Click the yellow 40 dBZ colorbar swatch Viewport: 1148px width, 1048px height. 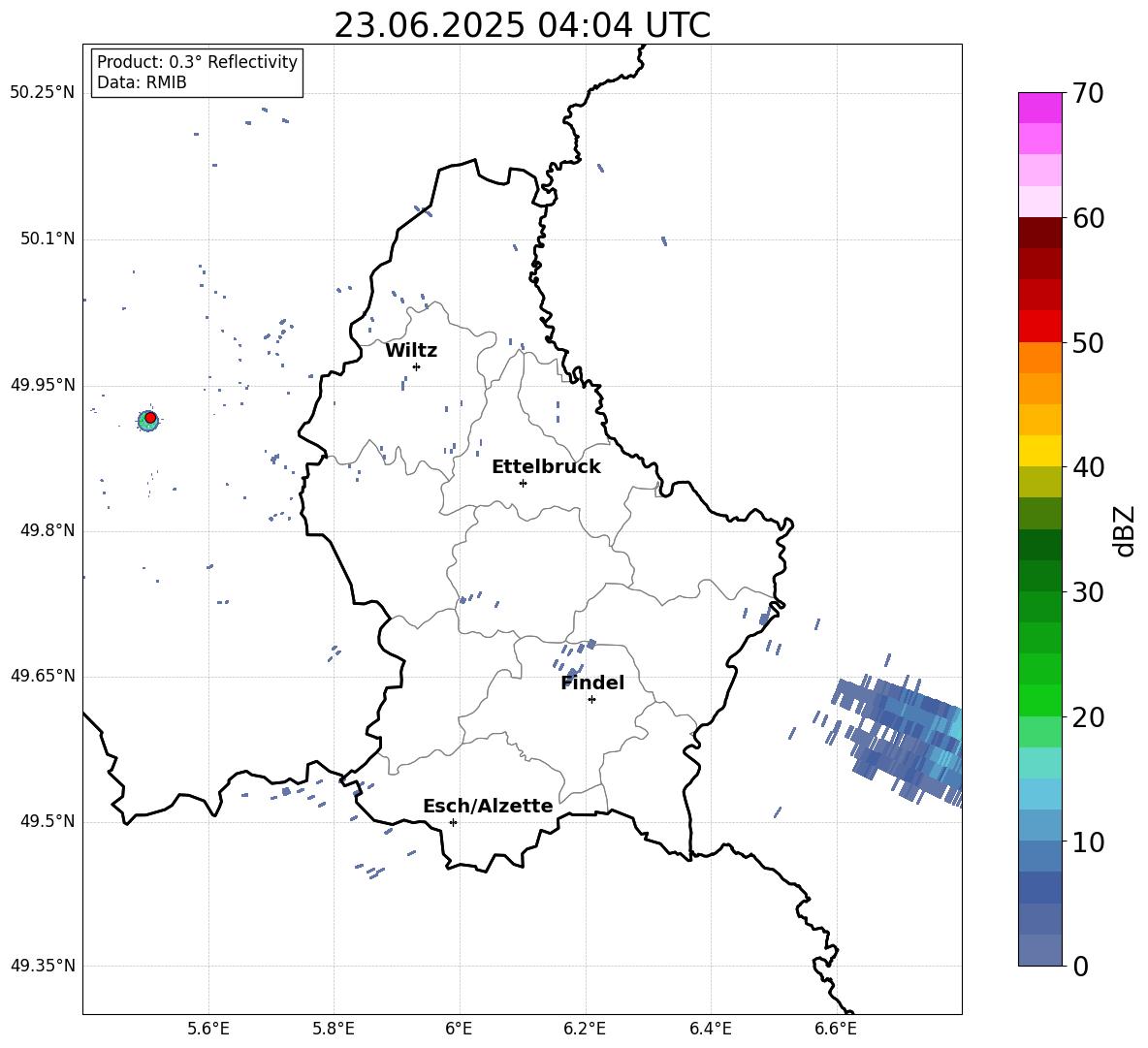point(1039,451)
